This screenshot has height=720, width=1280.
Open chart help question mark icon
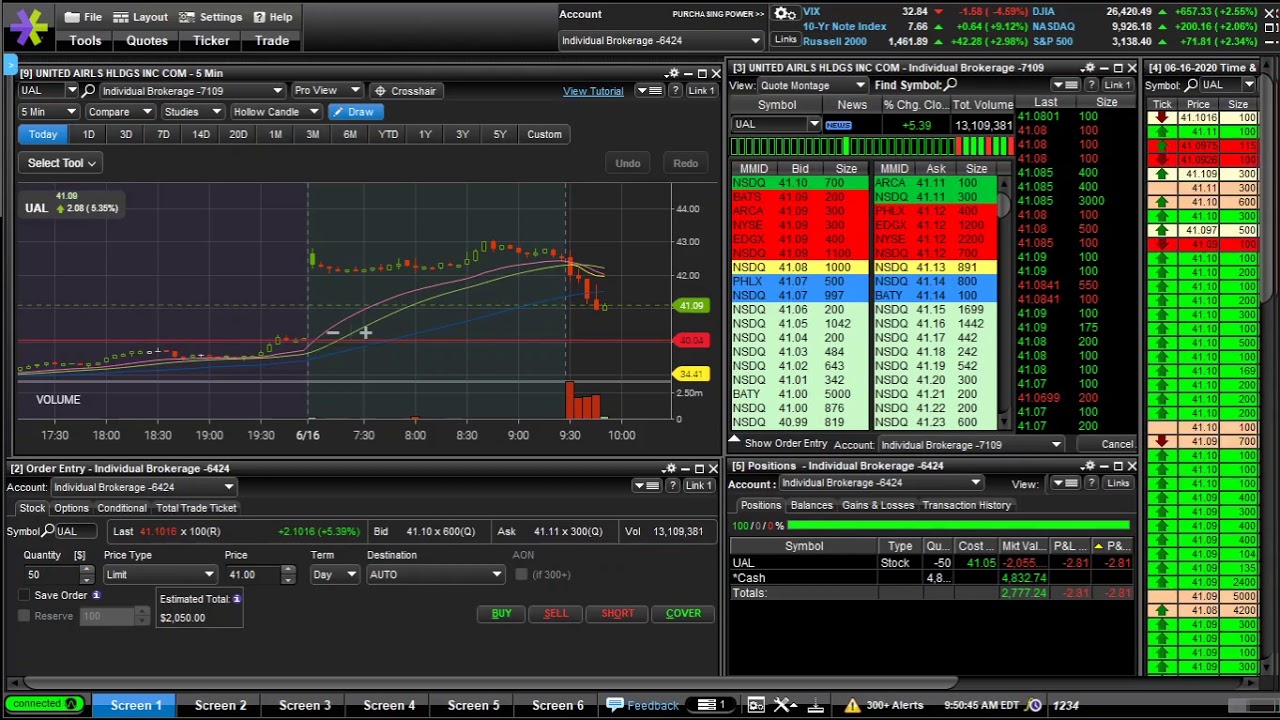[676, 91]
